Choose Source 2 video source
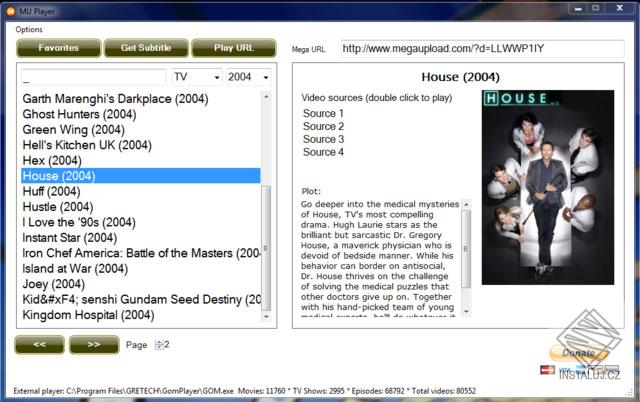 pos(323,127)
